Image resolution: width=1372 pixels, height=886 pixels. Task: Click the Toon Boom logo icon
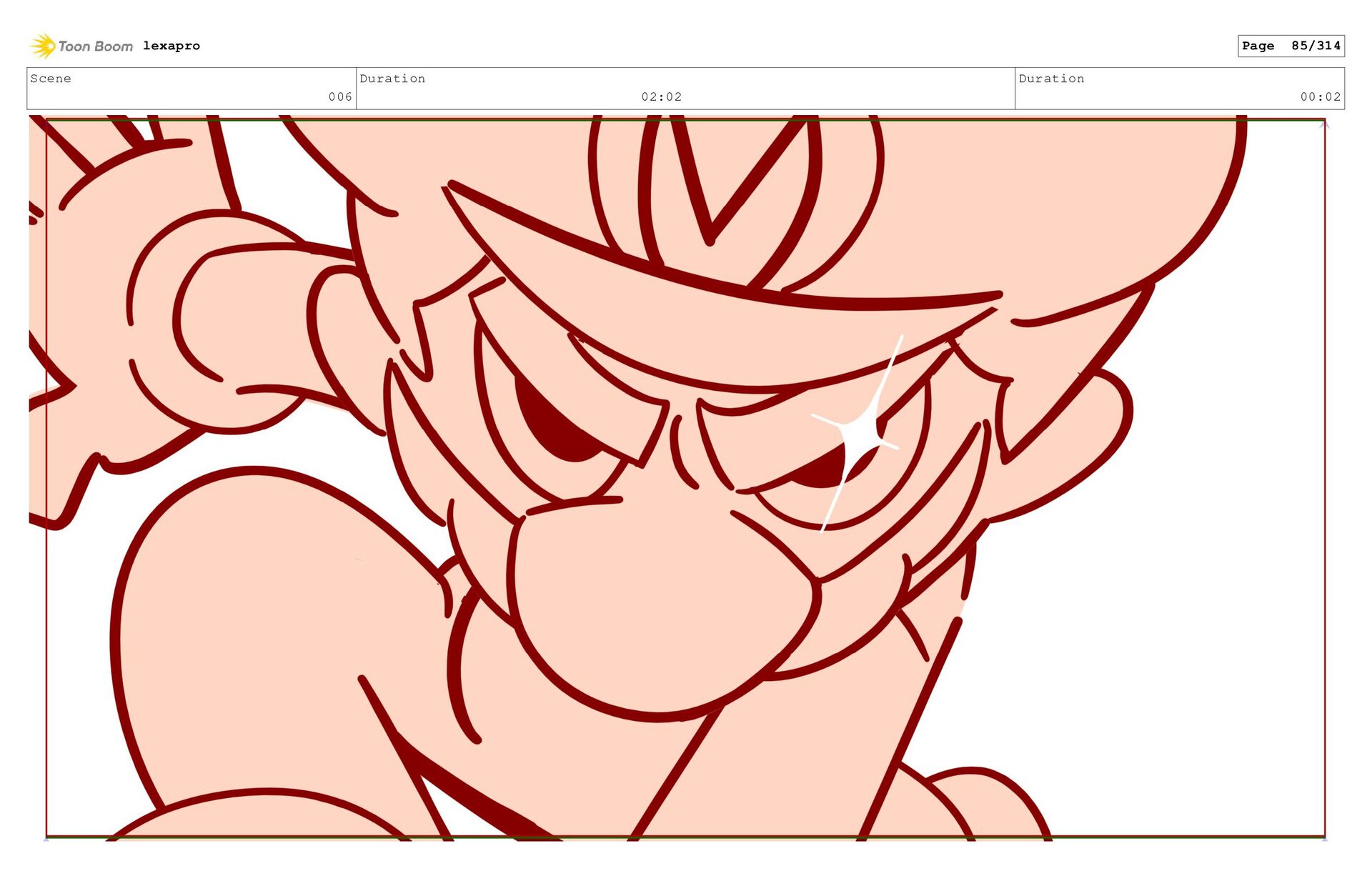43,46
